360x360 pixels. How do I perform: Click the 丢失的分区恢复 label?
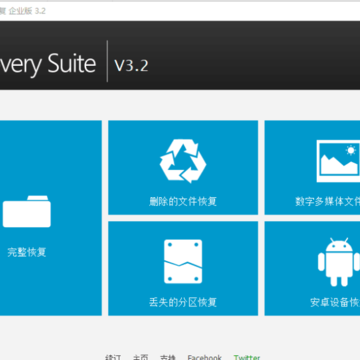coord(183,302)
